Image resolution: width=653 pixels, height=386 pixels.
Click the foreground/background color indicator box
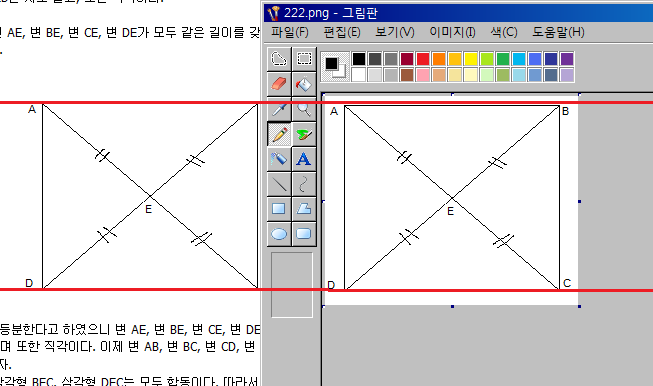pyautogui.click(x=335, y=67)
